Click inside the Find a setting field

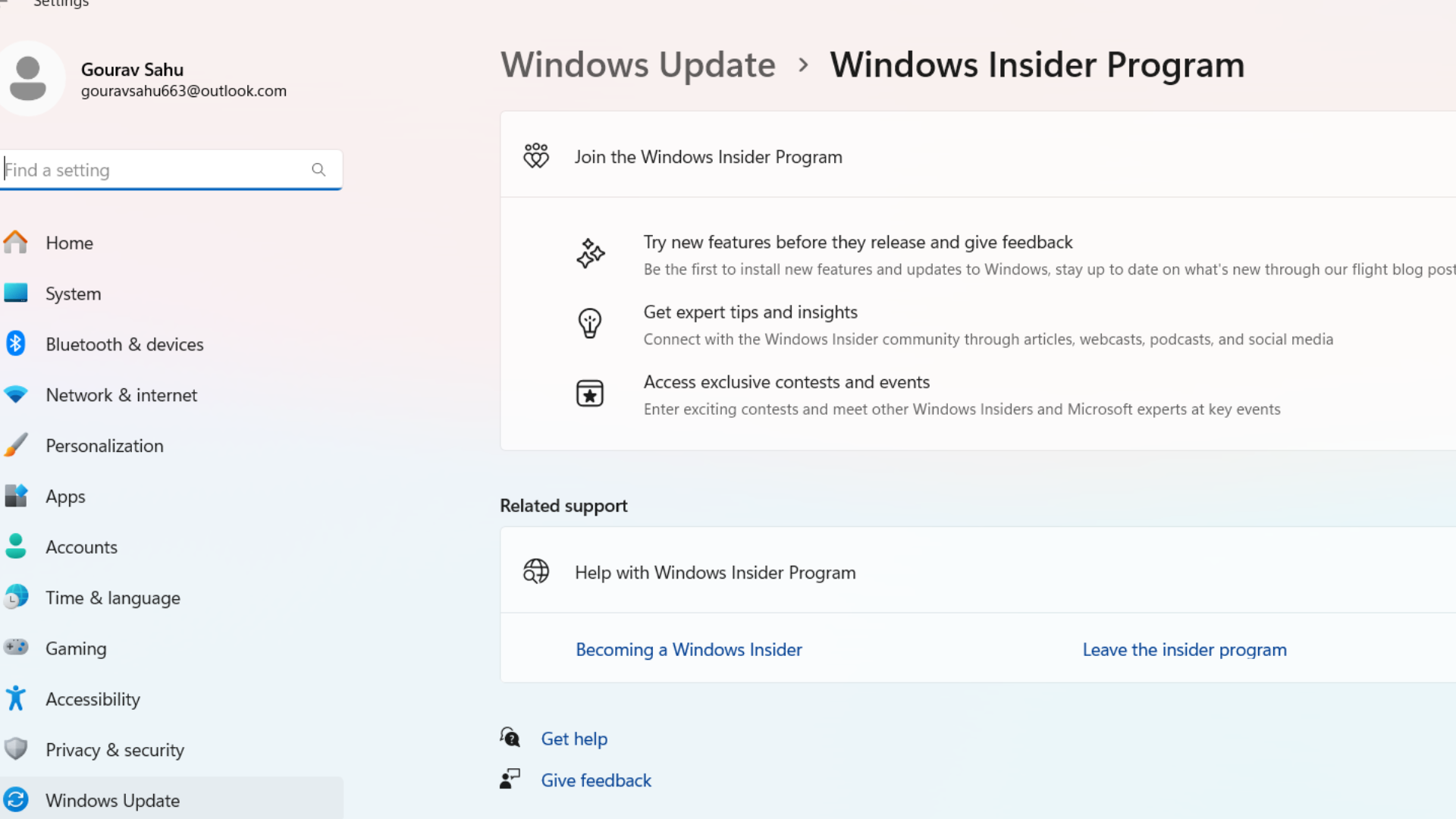(152, 169)
